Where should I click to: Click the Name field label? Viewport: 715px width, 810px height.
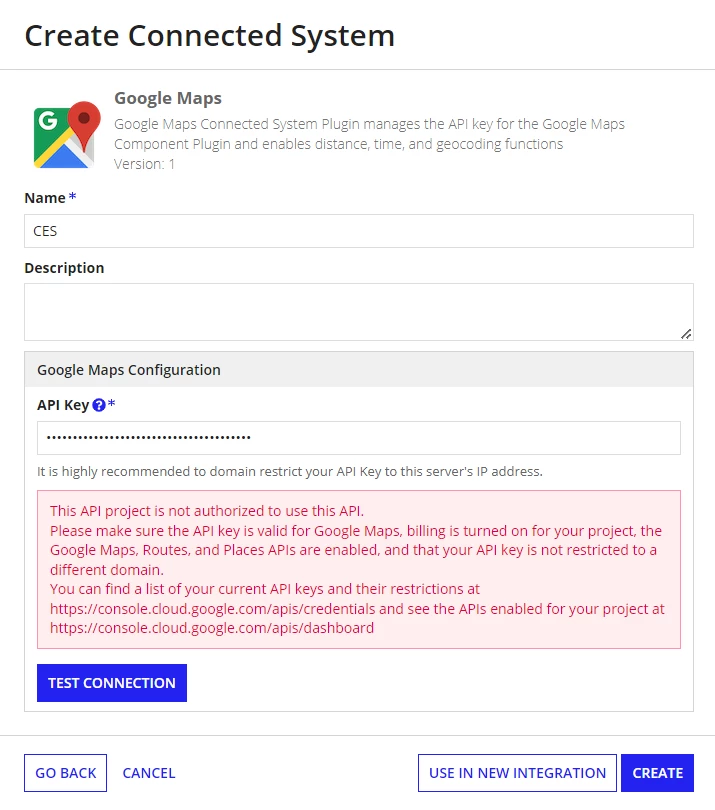click(x=45, y=198)
